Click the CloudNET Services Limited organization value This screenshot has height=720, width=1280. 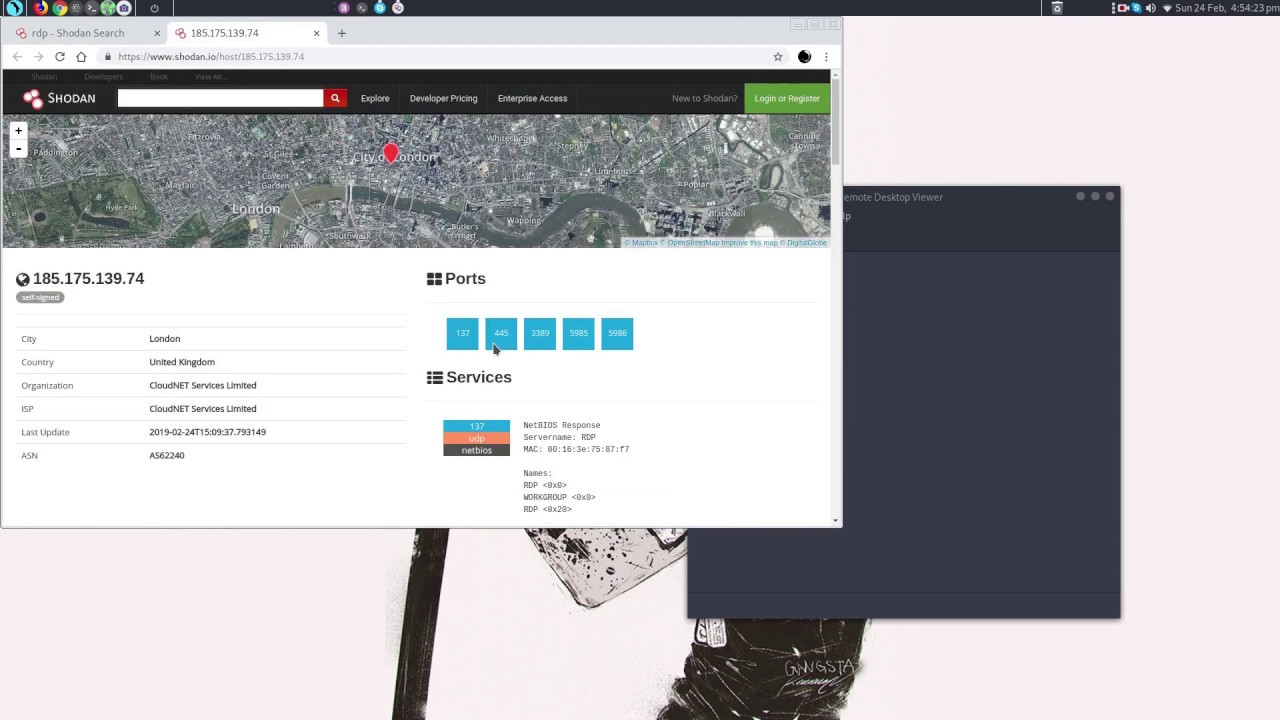203,385
